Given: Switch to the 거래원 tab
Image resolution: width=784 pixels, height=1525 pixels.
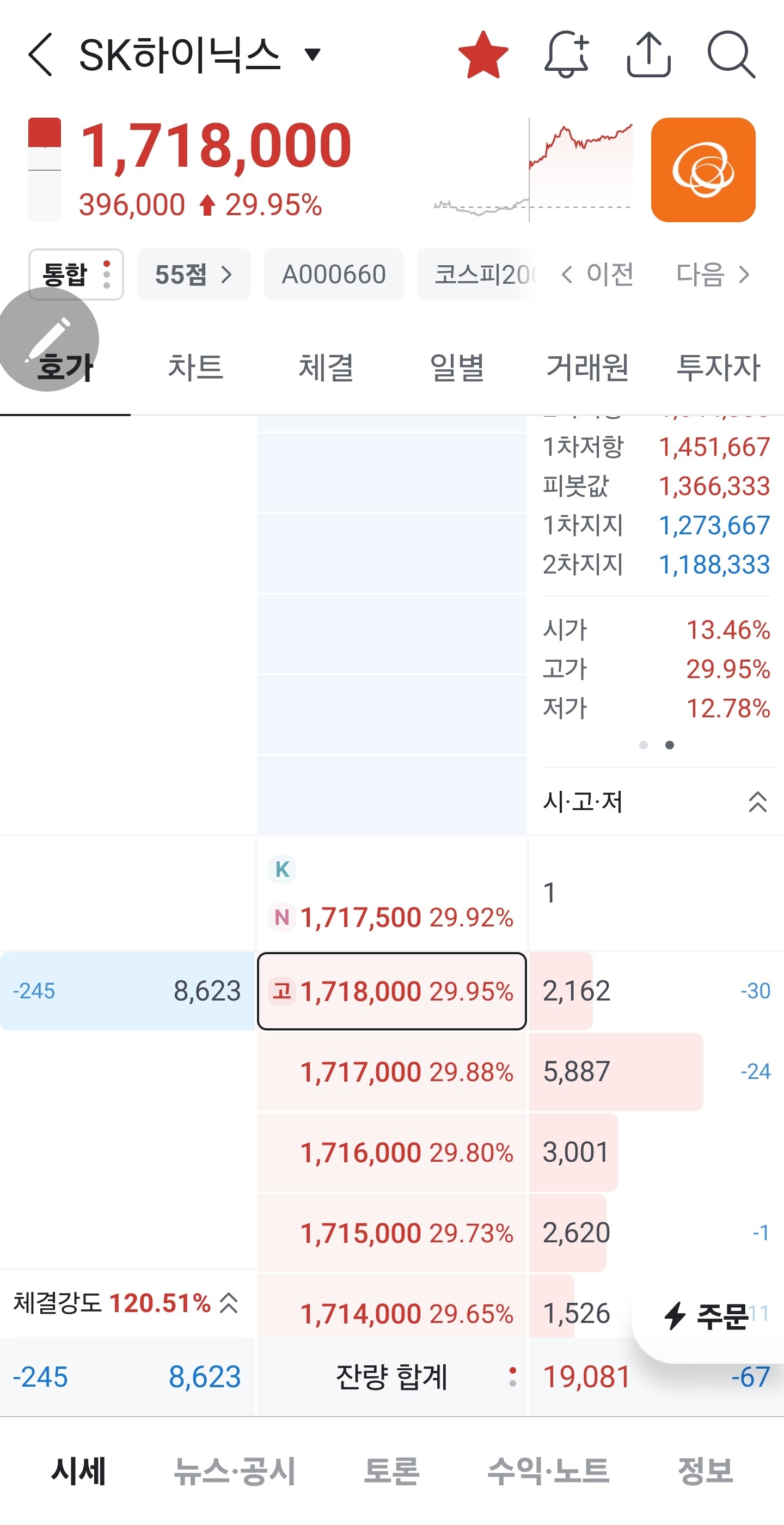Looking at the screenshot, I should pyautogui.click(x=587, y=367).
